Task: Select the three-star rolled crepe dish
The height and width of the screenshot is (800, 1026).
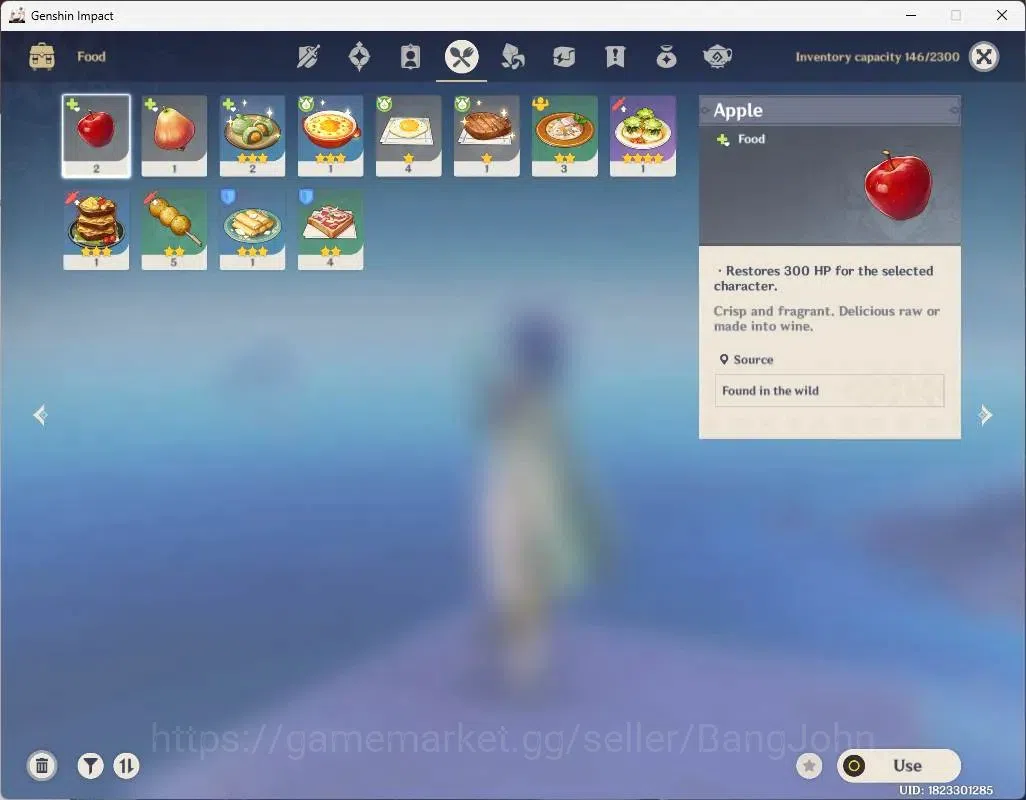Action: click(x=252, y=230)
